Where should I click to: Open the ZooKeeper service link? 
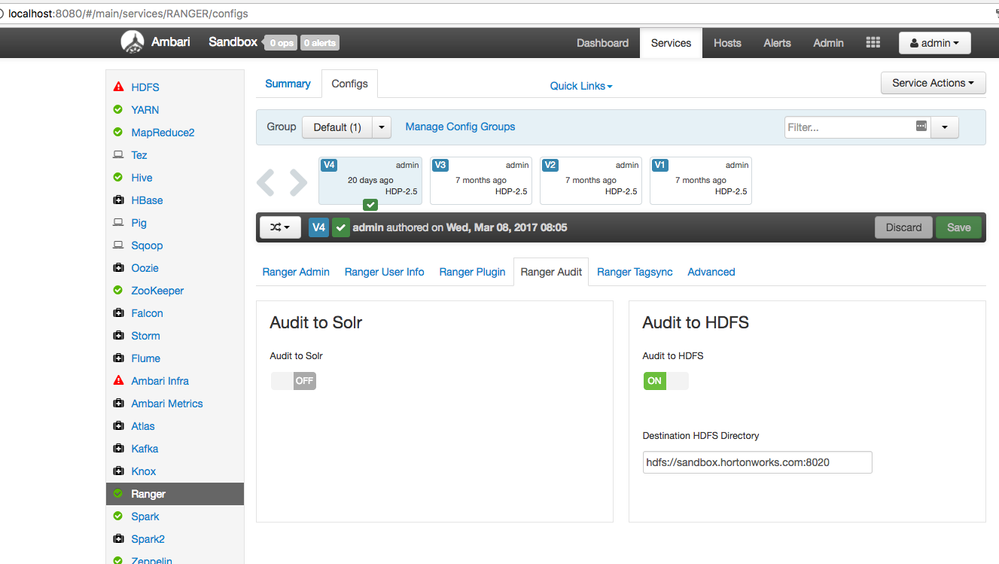[157, 291]
